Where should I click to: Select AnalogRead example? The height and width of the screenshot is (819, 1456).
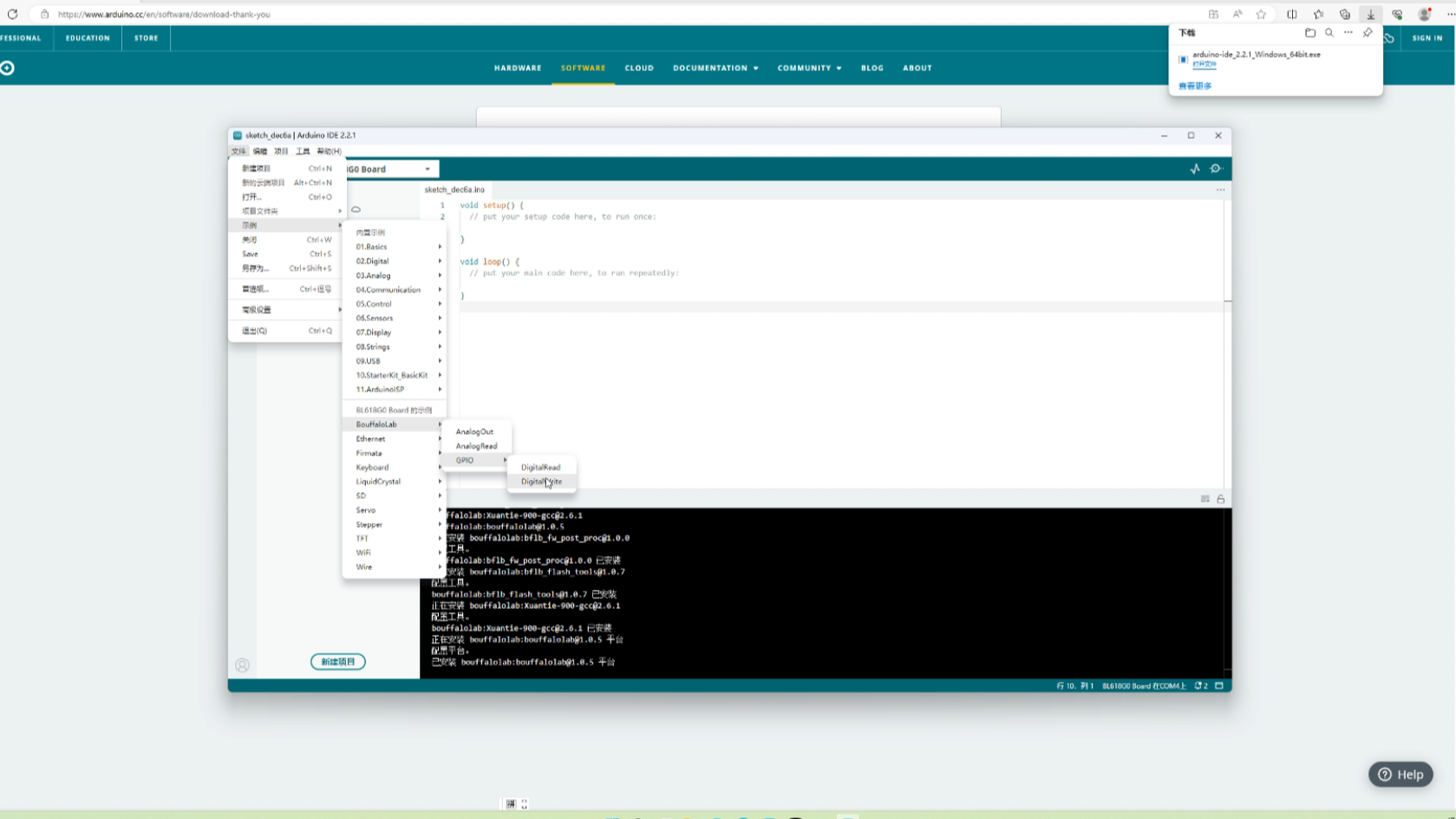[475, 446]
